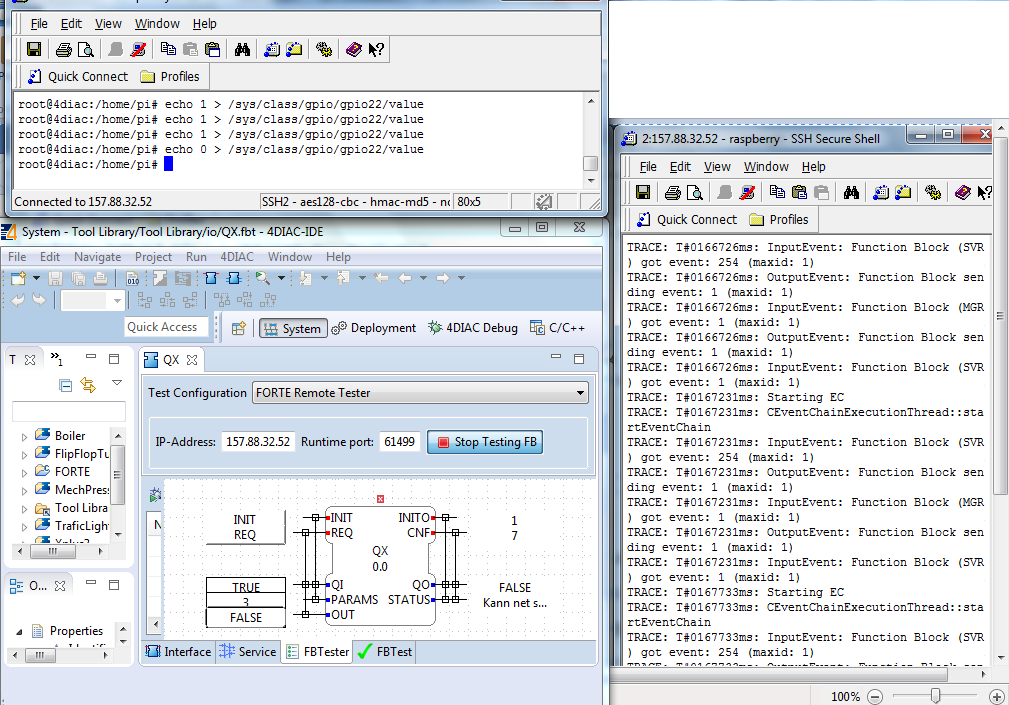The image size is (1009, 705).
Task: Click Find binoculars icon in raspberry SSH window
Action: 851,192
